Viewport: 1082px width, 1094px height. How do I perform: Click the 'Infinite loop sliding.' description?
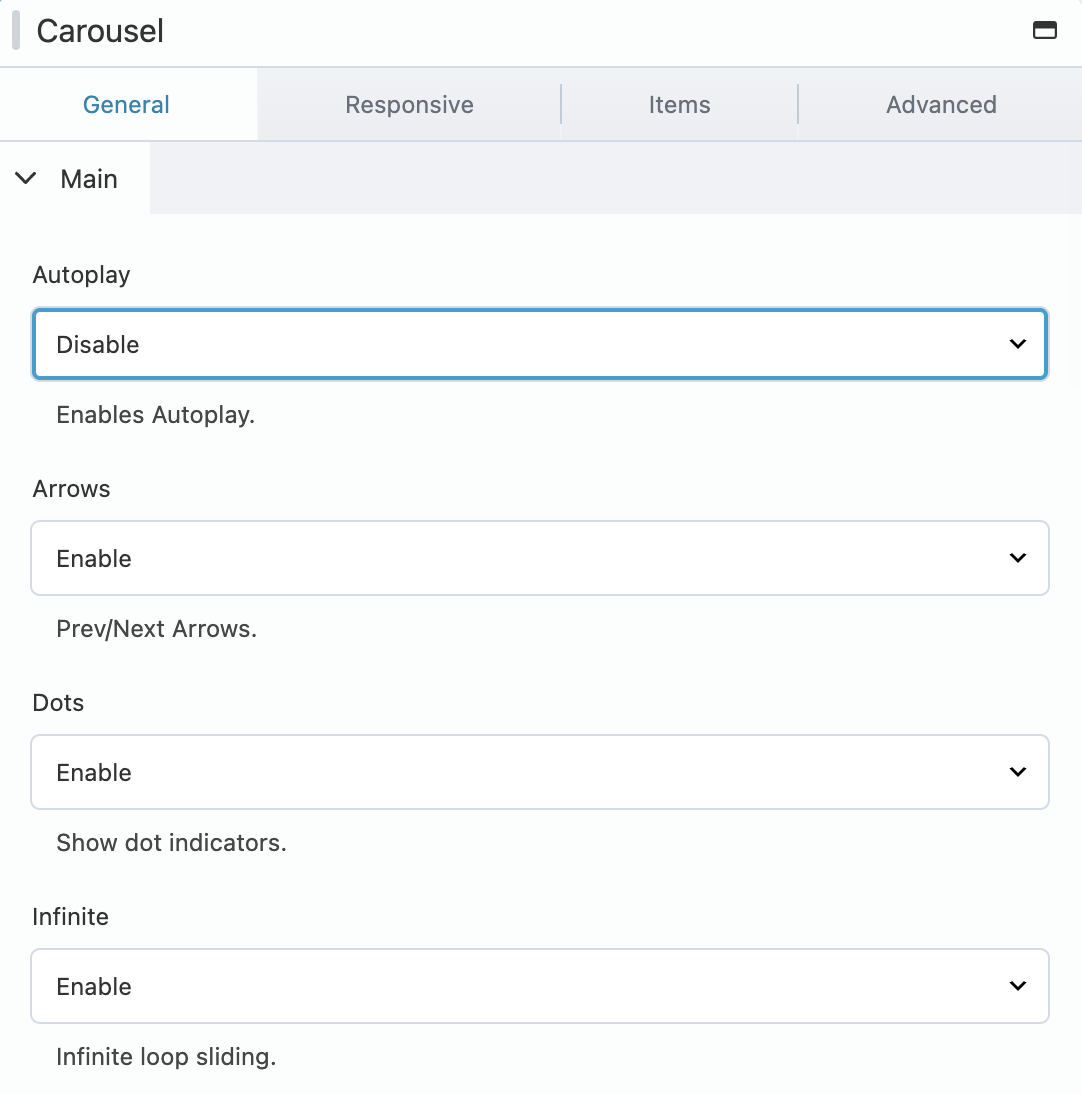coord(166,1057)
